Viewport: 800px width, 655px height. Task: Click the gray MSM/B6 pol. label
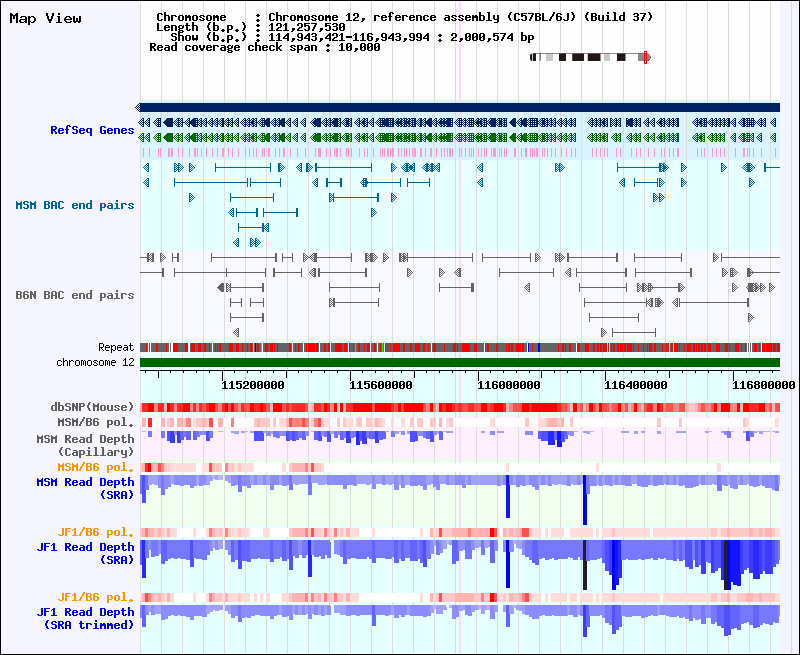pyautogui.click(x=95, y=422)
